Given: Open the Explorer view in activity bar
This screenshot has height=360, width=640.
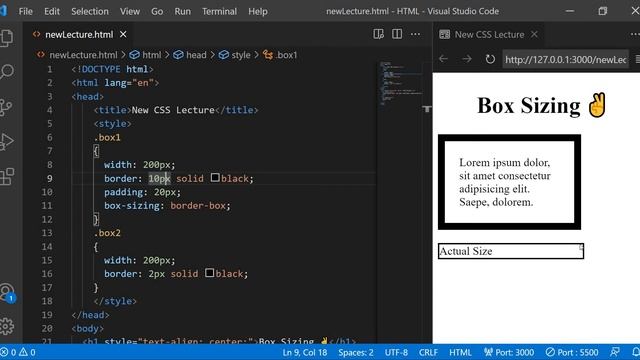Looking at the screenshot, I should (7, 38).
